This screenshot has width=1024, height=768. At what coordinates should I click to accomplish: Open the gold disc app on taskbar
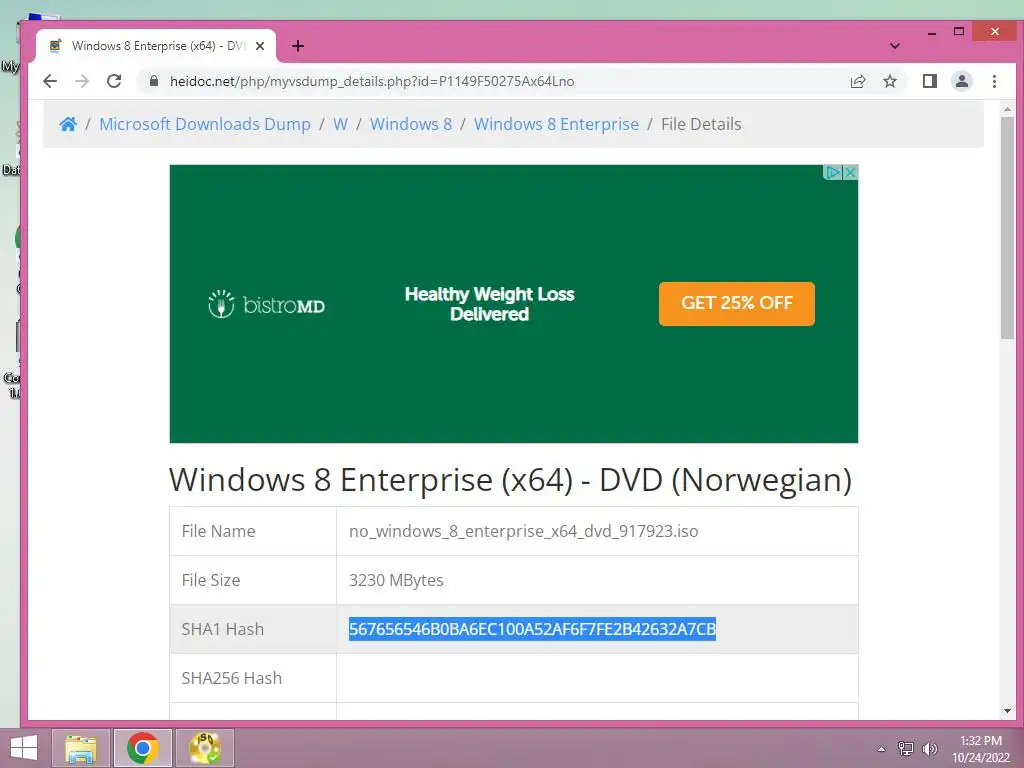(204, 748)
